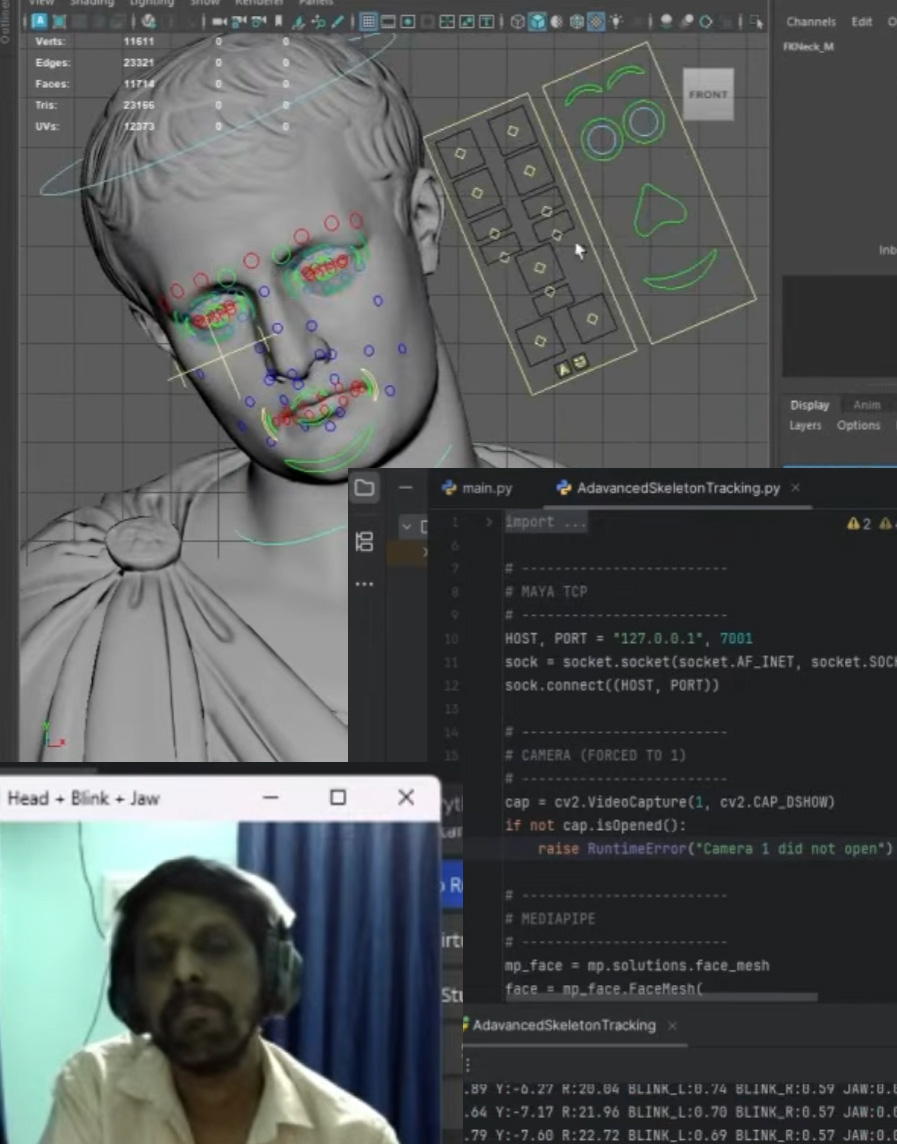The height and width of the screenshot is (1144, 897).
Task: Toggle the Safe Title icon
Action: pos(486,22)
